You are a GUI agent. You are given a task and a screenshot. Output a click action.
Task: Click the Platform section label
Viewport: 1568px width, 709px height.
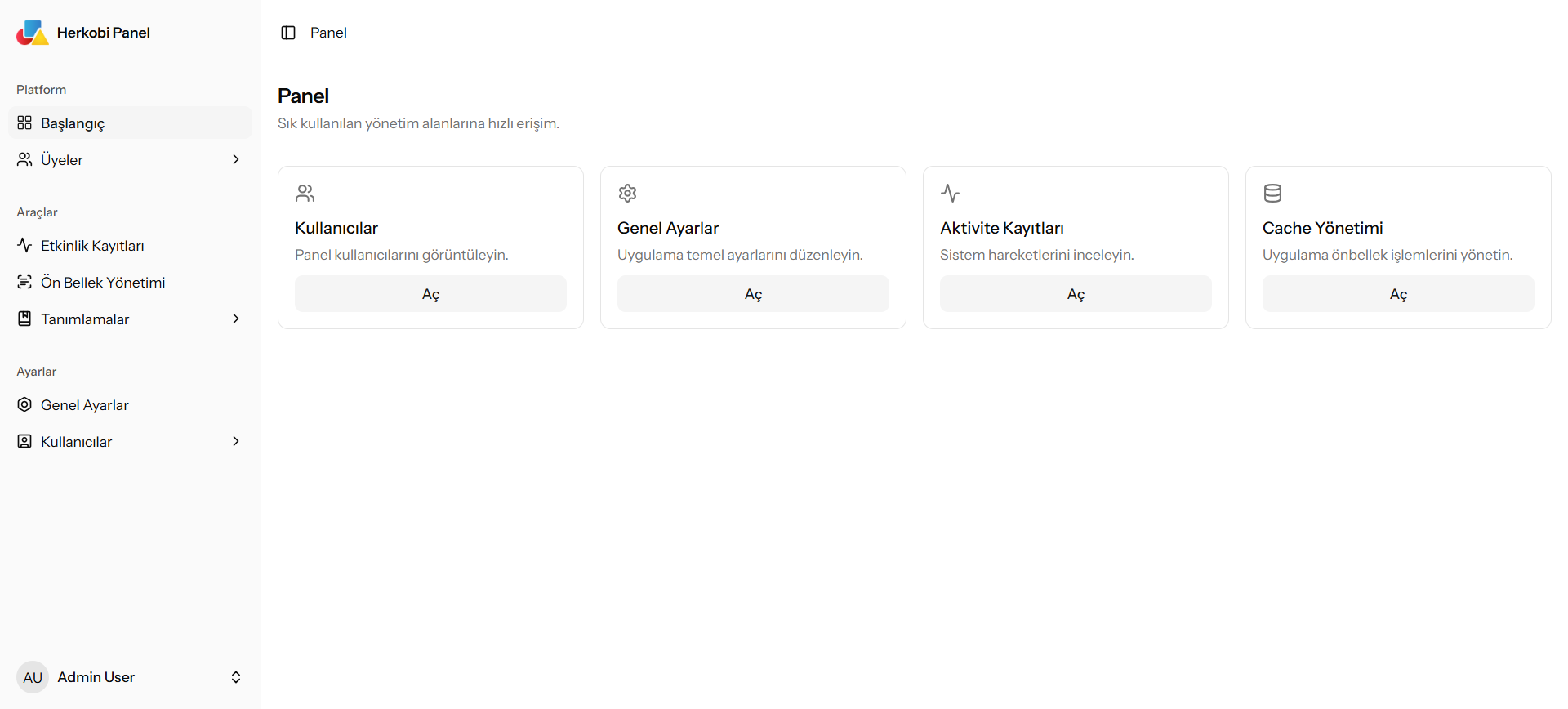[42, 90]
